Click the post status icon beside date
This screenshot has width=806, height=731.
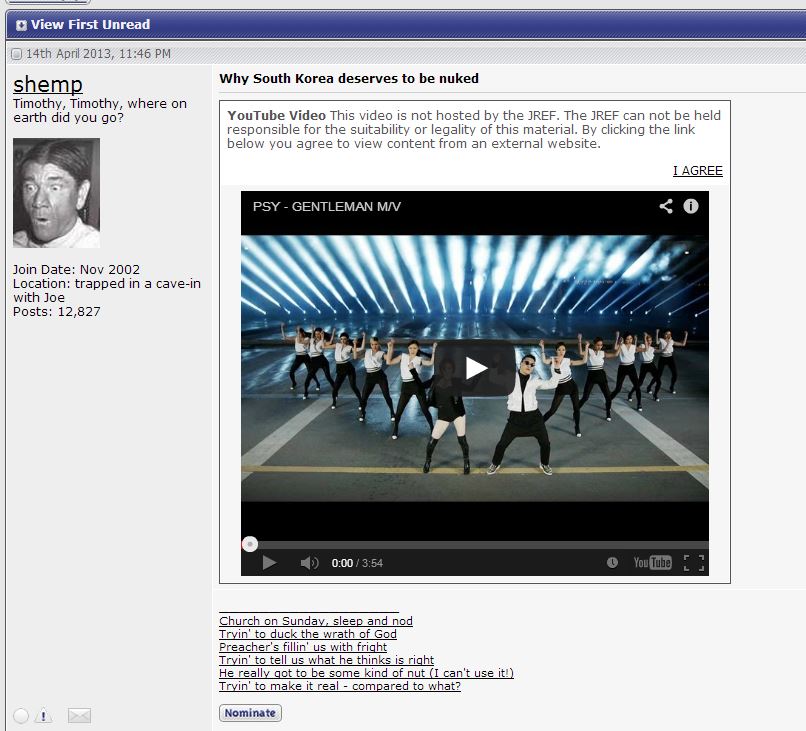click(x=16, y=53)
